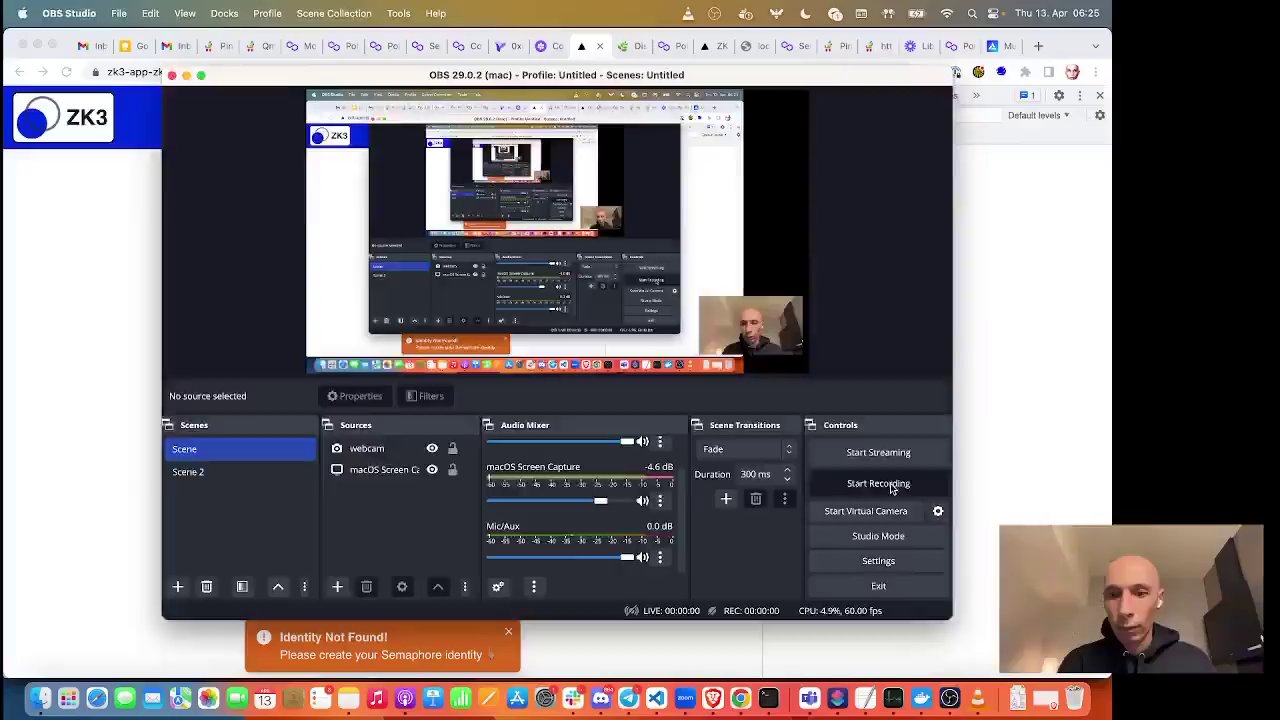This screenshot has width=1280, height=720.
Task: Remove scene transition with trash icon
Action: [755, 499]
